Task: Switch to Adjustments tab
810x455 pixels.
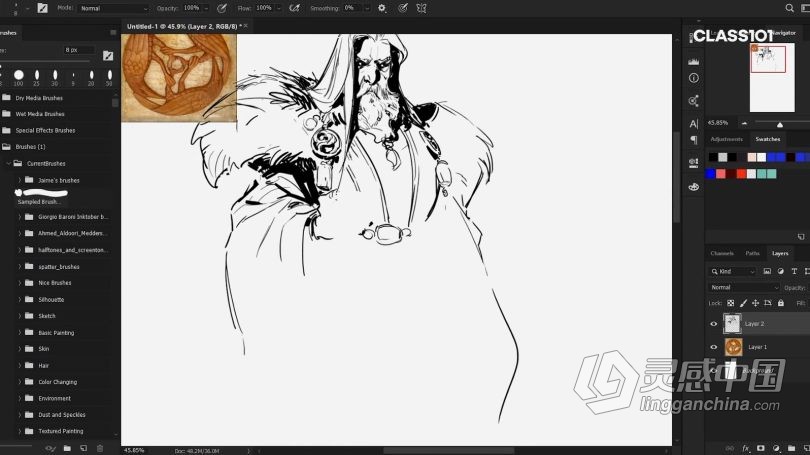Action: (726, 139)
